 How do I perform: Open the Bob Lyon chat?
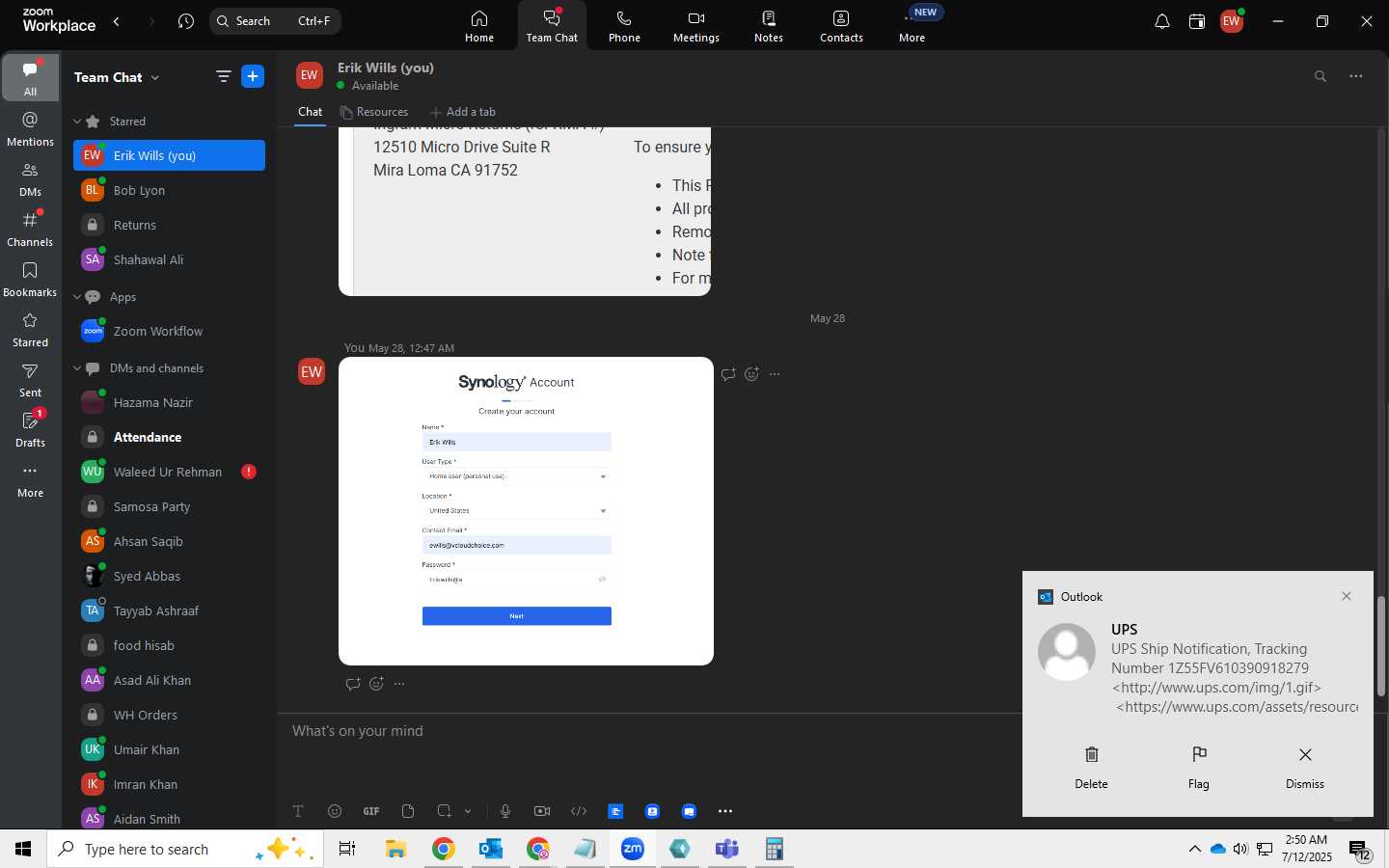coord(169,190)
